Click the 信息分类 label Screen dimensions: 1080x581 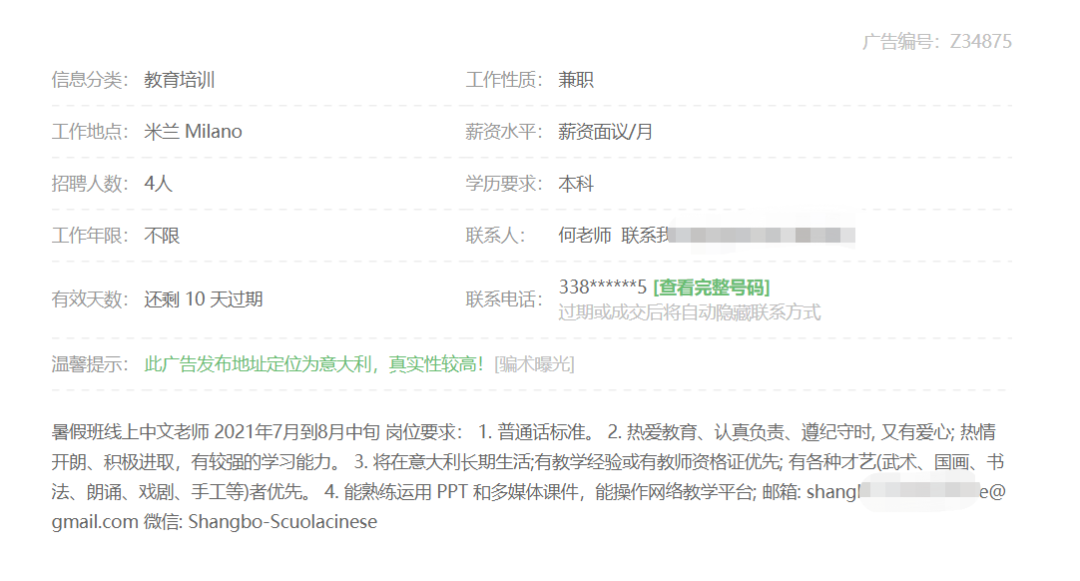(90, 80)
